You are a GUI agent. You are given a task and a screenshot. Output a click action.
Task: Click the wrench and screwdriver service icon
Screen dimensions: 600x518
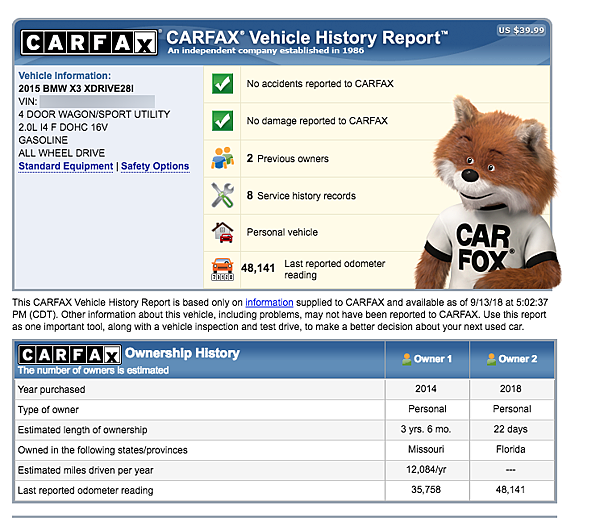point(222,195)
